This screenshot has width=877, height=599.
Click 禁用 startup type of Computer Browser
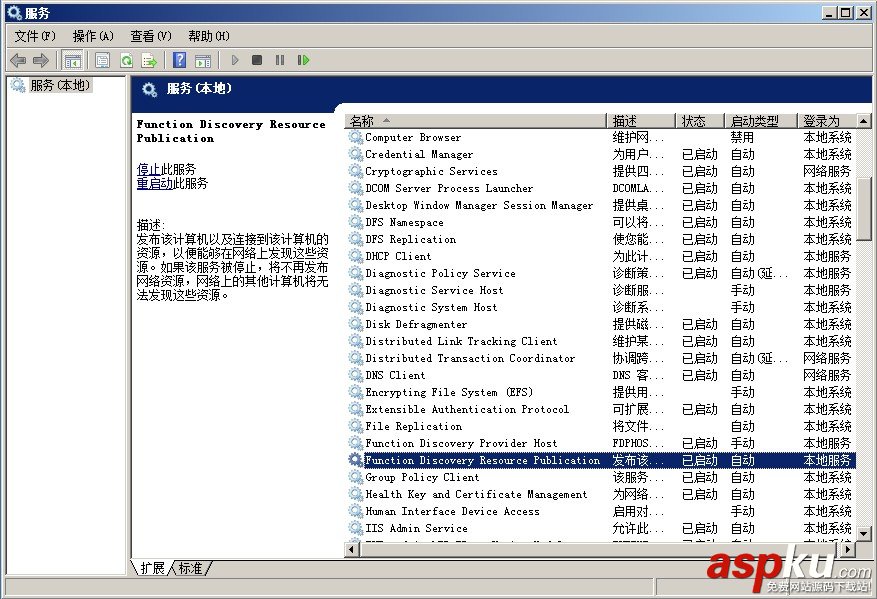[742, 137]
